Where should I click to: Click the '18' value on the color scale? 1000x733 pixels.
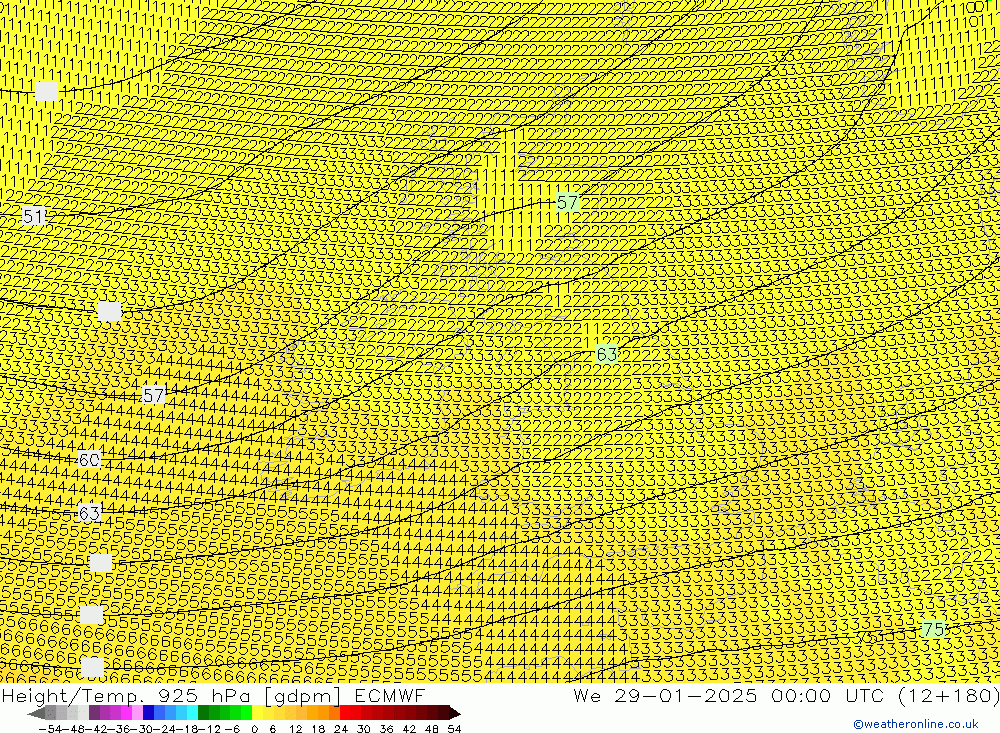pos(318,729)
